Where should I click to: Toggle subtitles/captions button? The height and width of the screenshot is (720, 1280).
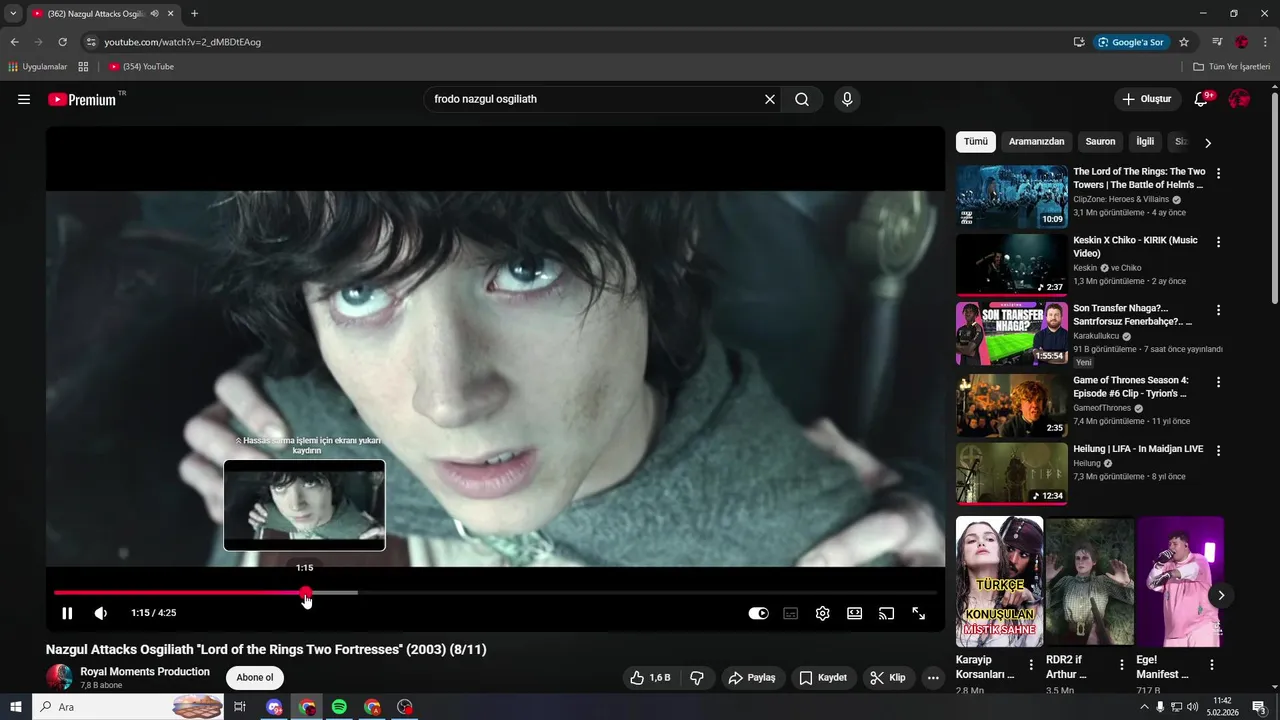click(x=791, y=613)
